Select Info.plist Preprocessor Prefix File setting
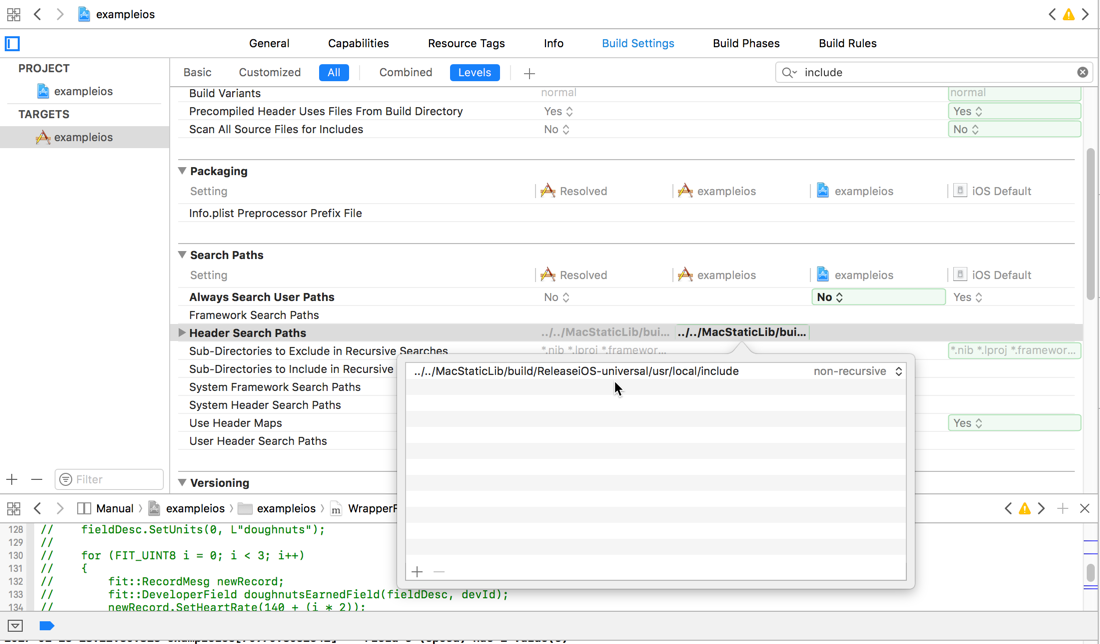The width and height of the screenshot is (1100, 644). point(275,213)
